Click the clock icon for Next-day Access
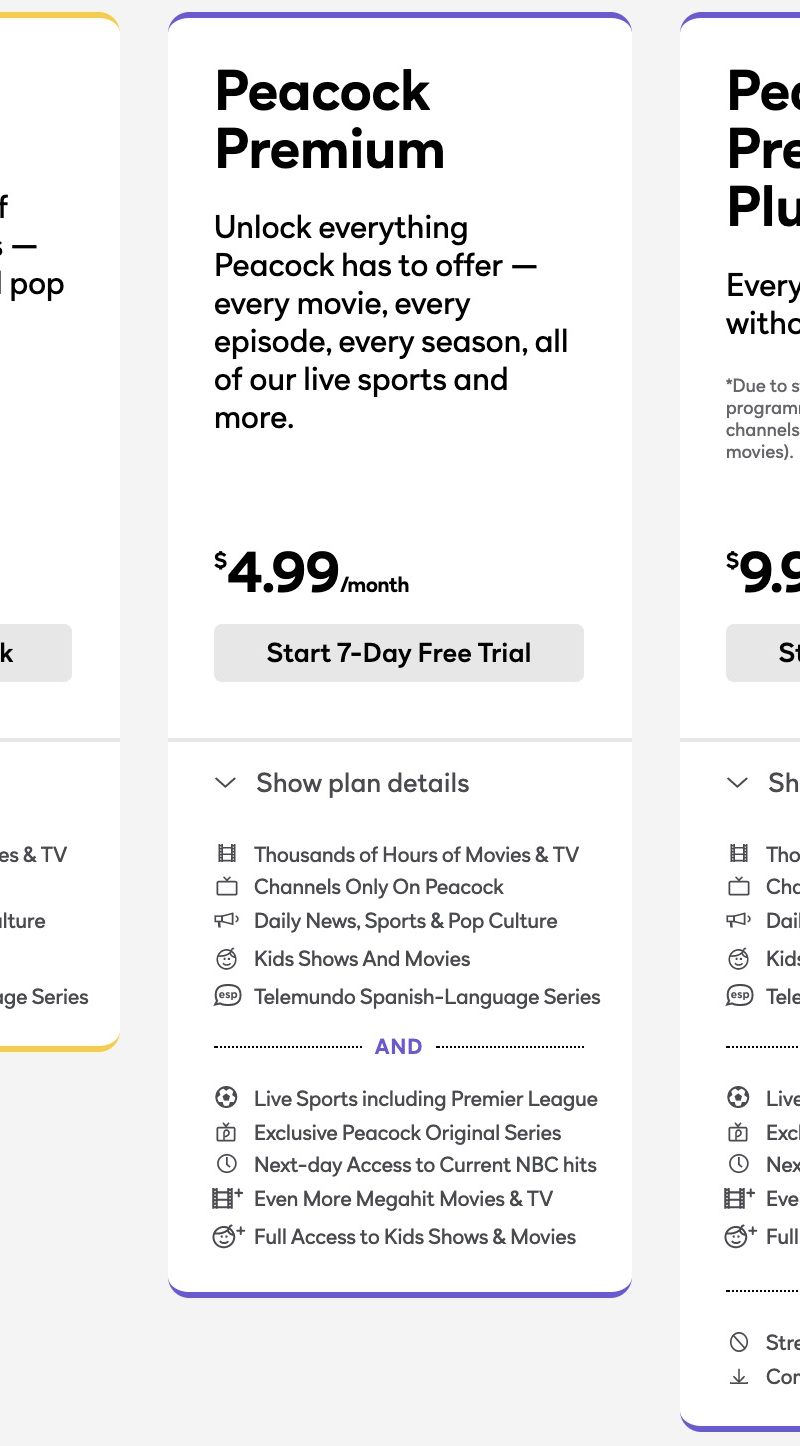This screenshot has height=1446, width=800. click(227, 1164)
